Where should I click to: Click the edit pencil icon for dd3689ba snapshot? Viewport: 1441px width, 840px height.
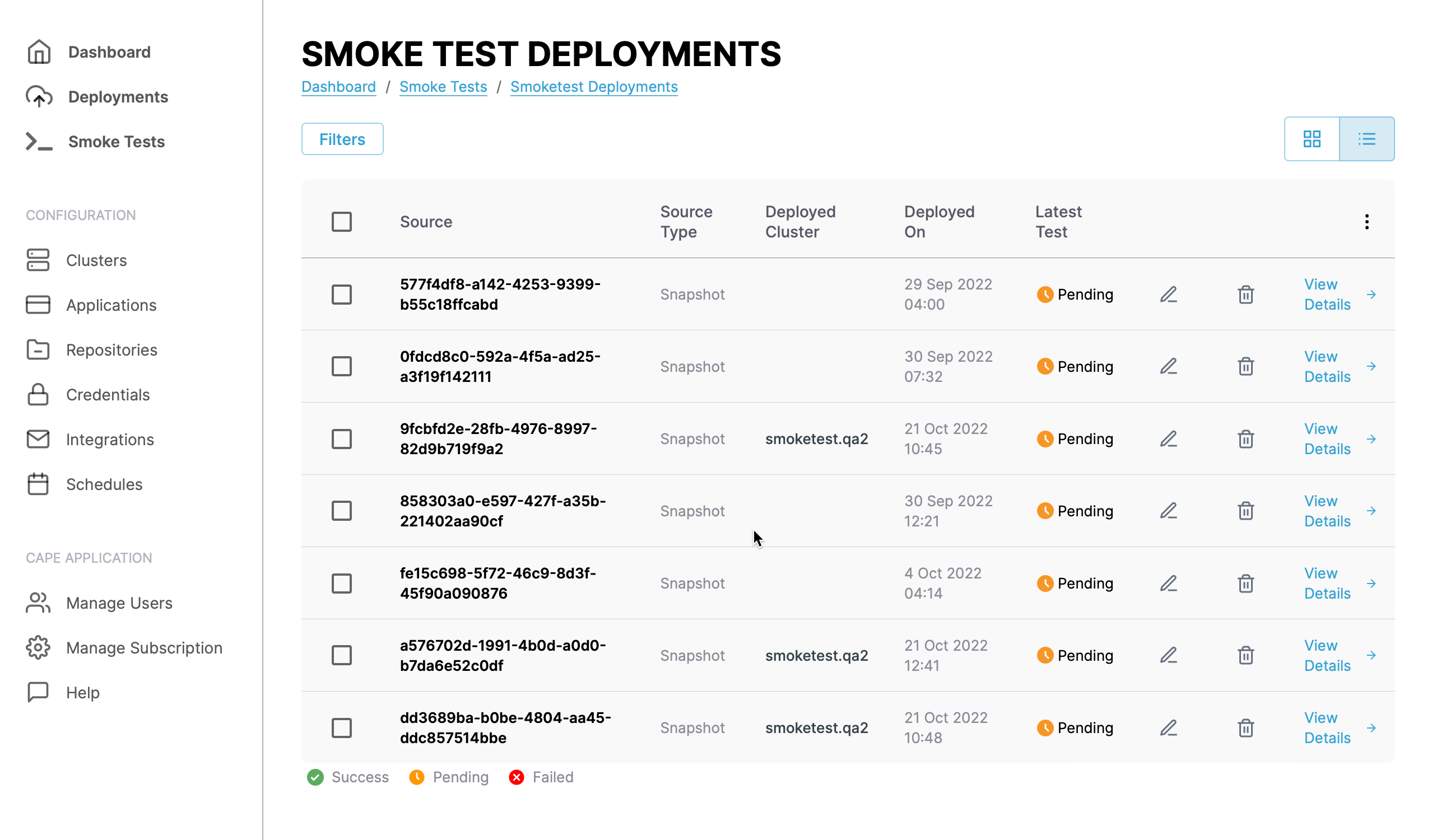1168,727
